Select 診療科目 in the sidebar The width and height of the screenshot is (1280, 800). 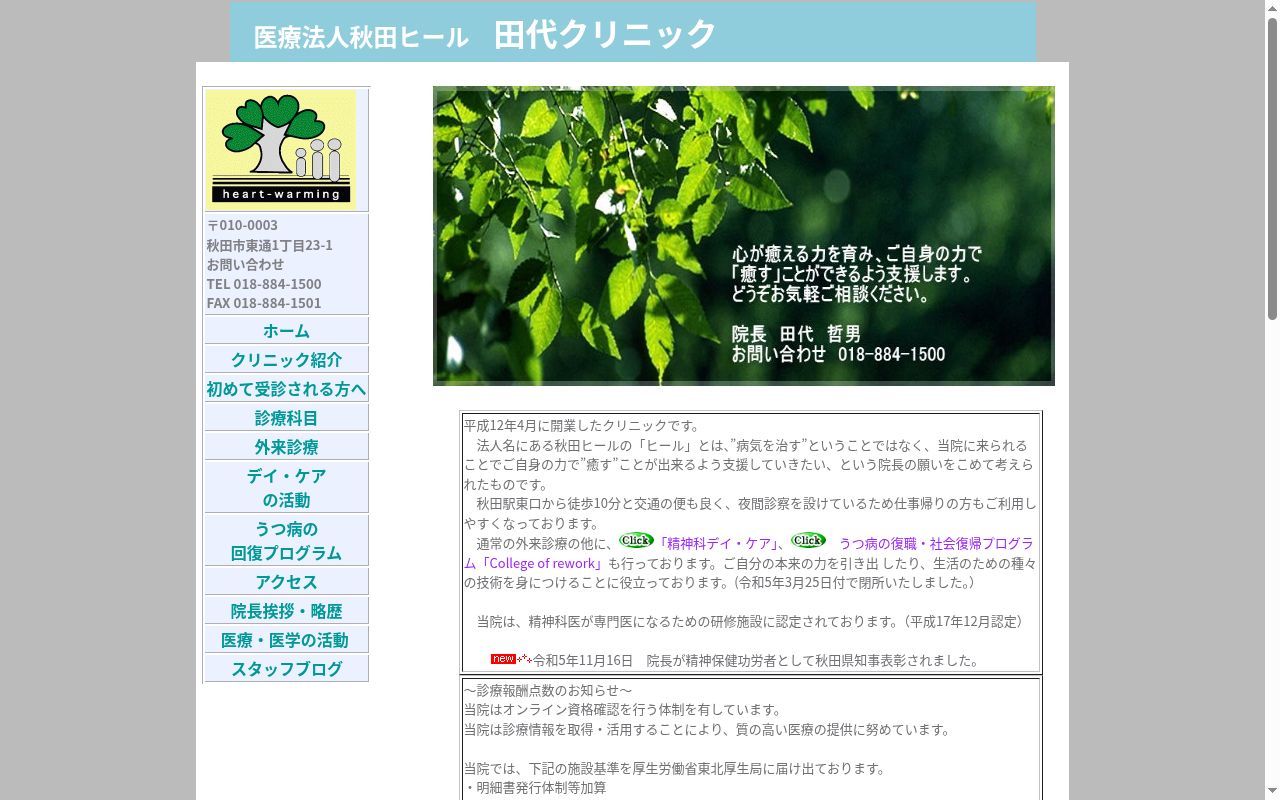(x=286, y=418)
